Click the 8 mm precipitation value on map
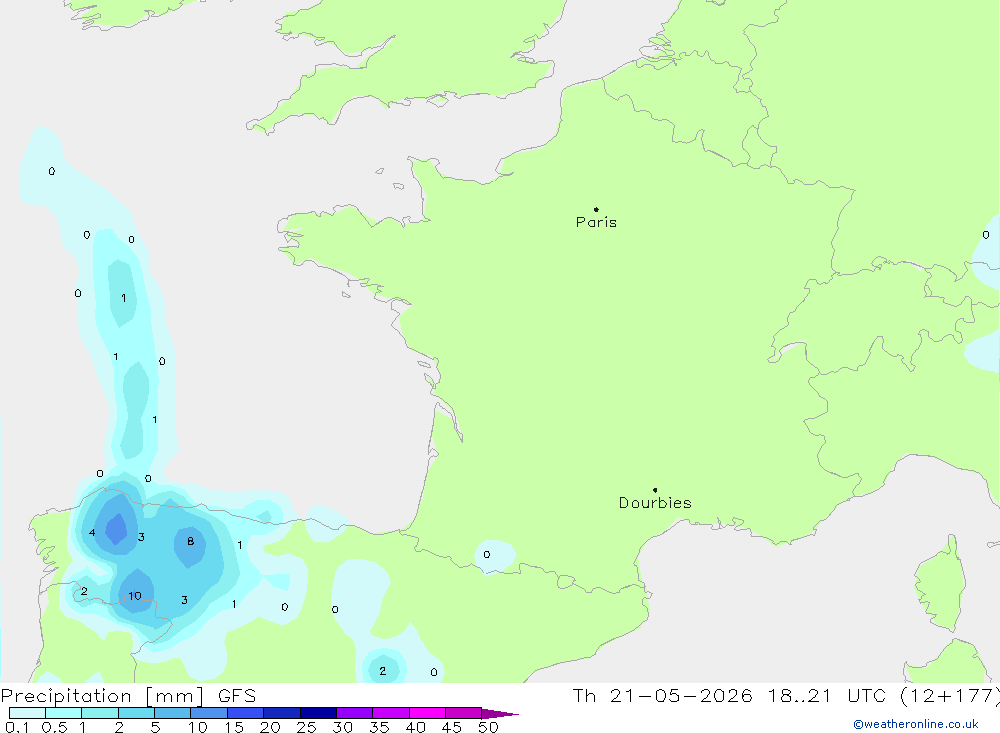This screenshot has width=1000, height=733. tap(190, 541)
